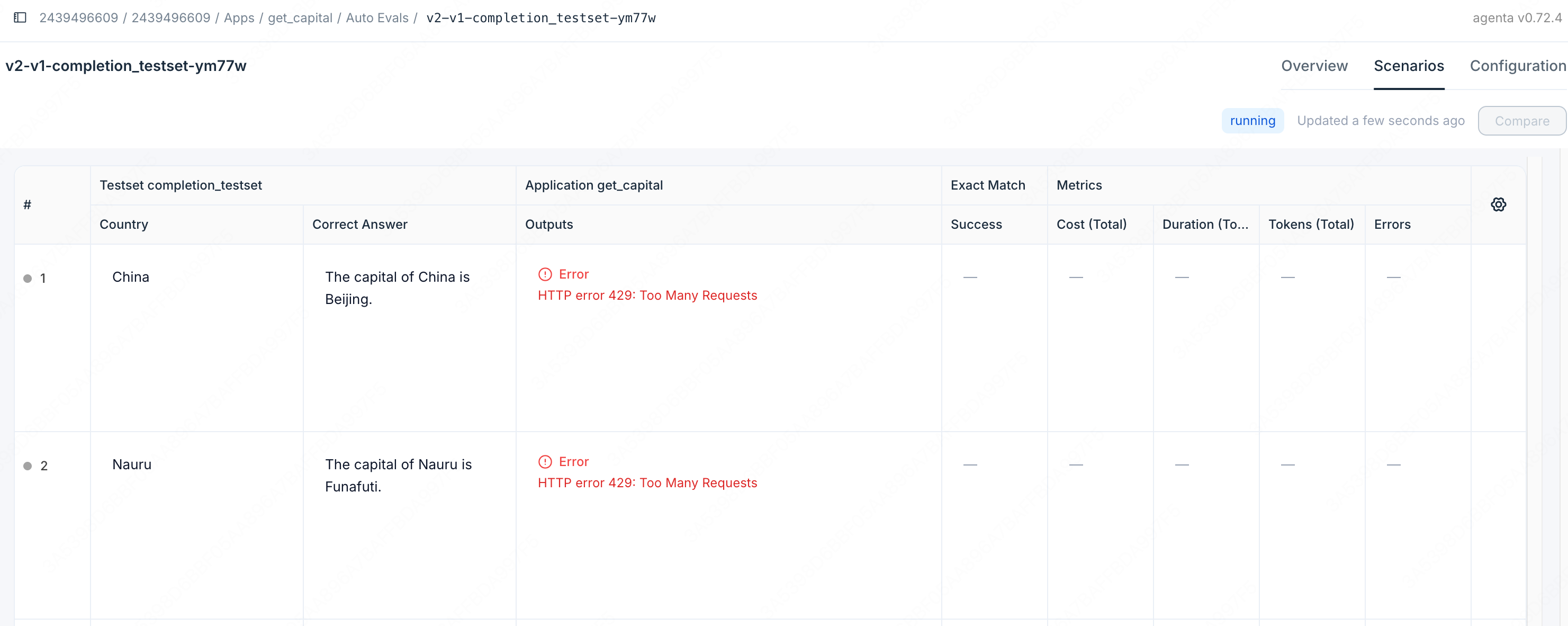The height and width of the screenshot is (626, 1568).
Task: Click status dot for scenario 2
Action: [x=28, y=466]
